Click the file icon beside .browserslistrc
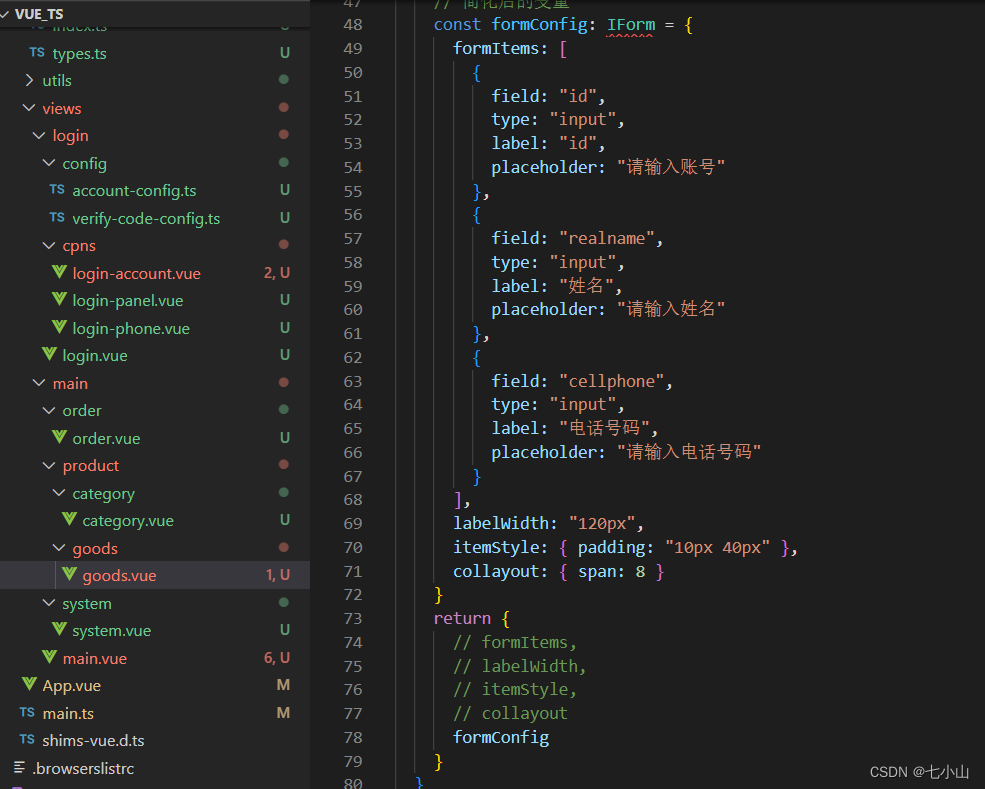The height and width of the screenshot is (789, 985). [x=19, y=768]
